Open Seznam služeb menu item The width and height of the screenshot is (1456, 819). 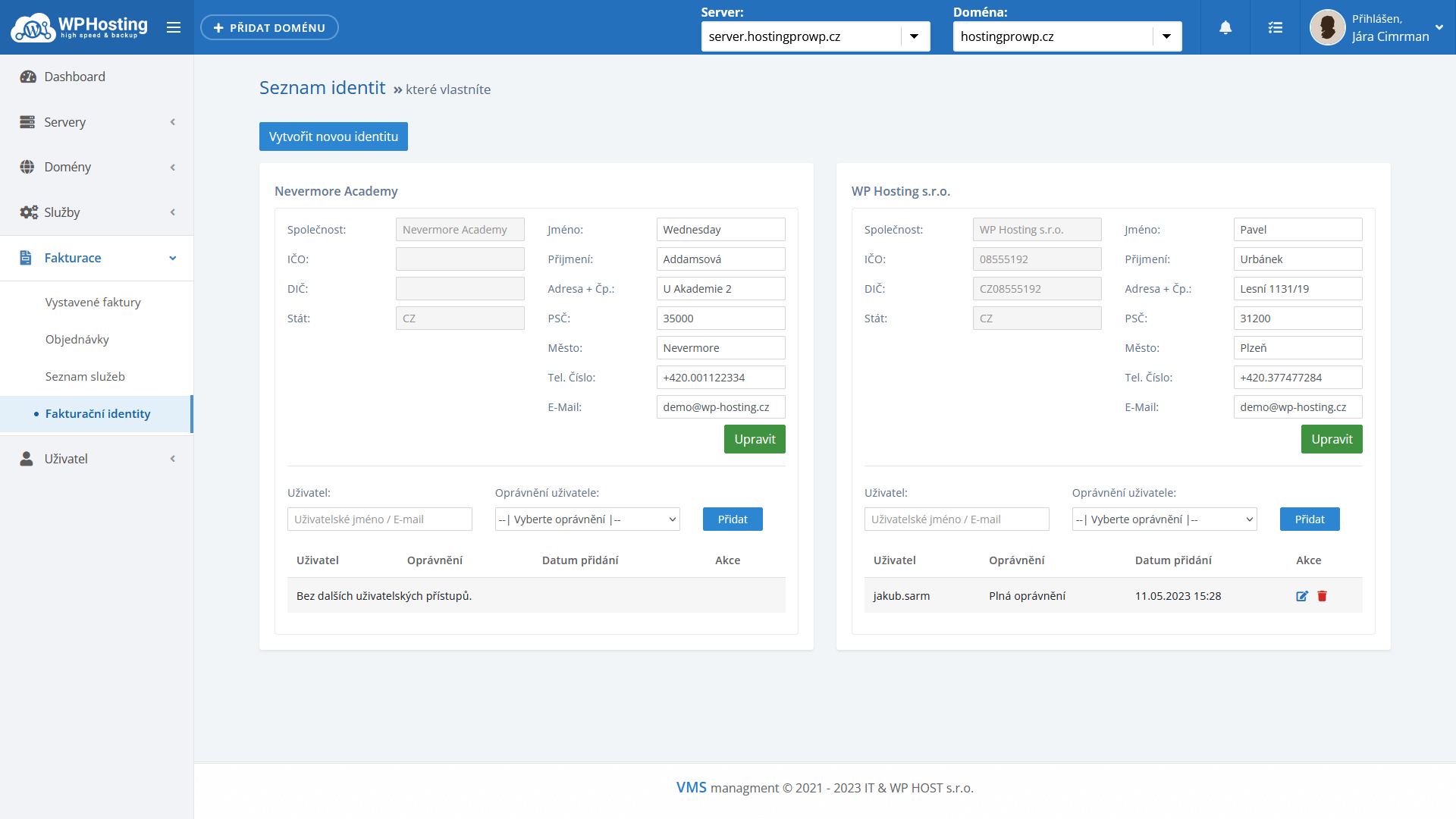click(x=85, y=376)
